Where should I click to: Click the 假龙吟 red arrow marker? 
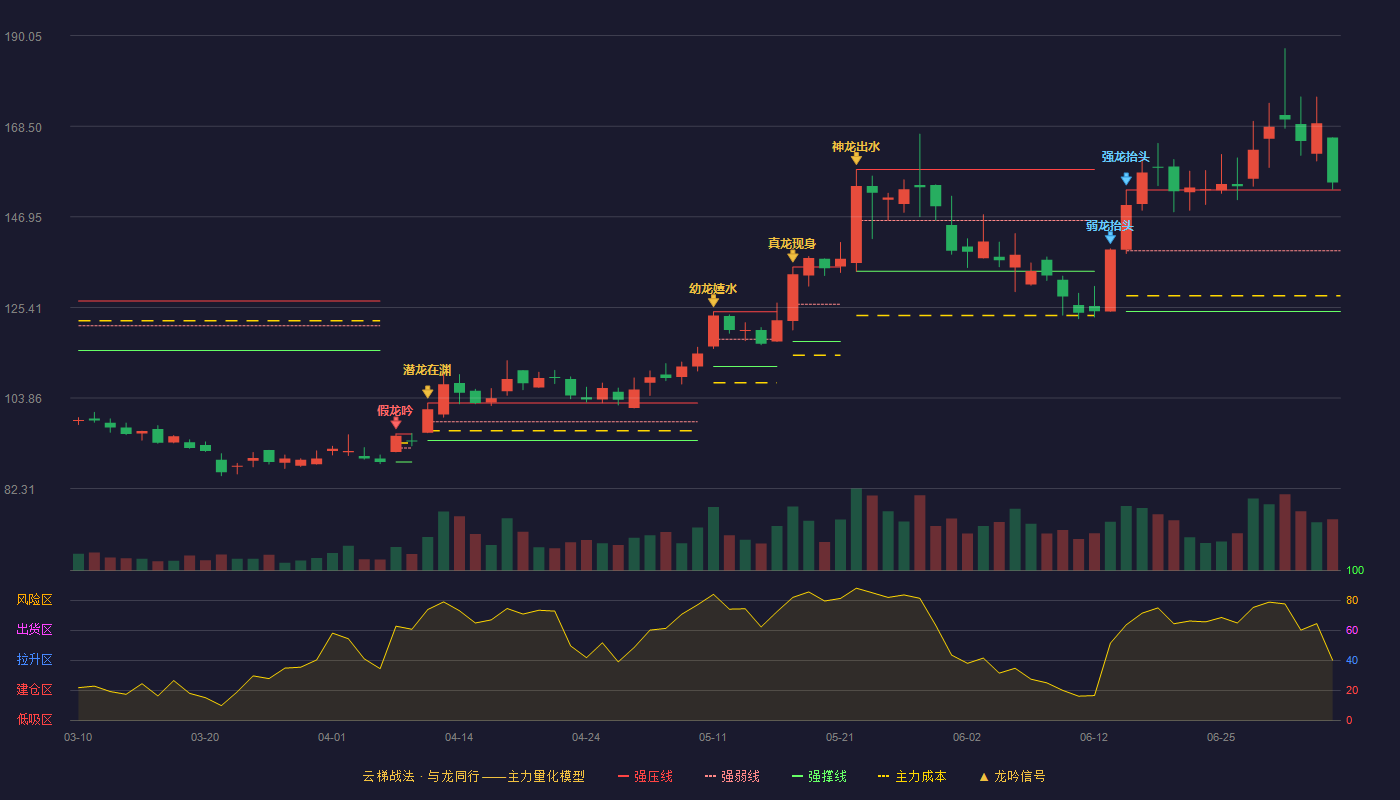pos(396,423)
